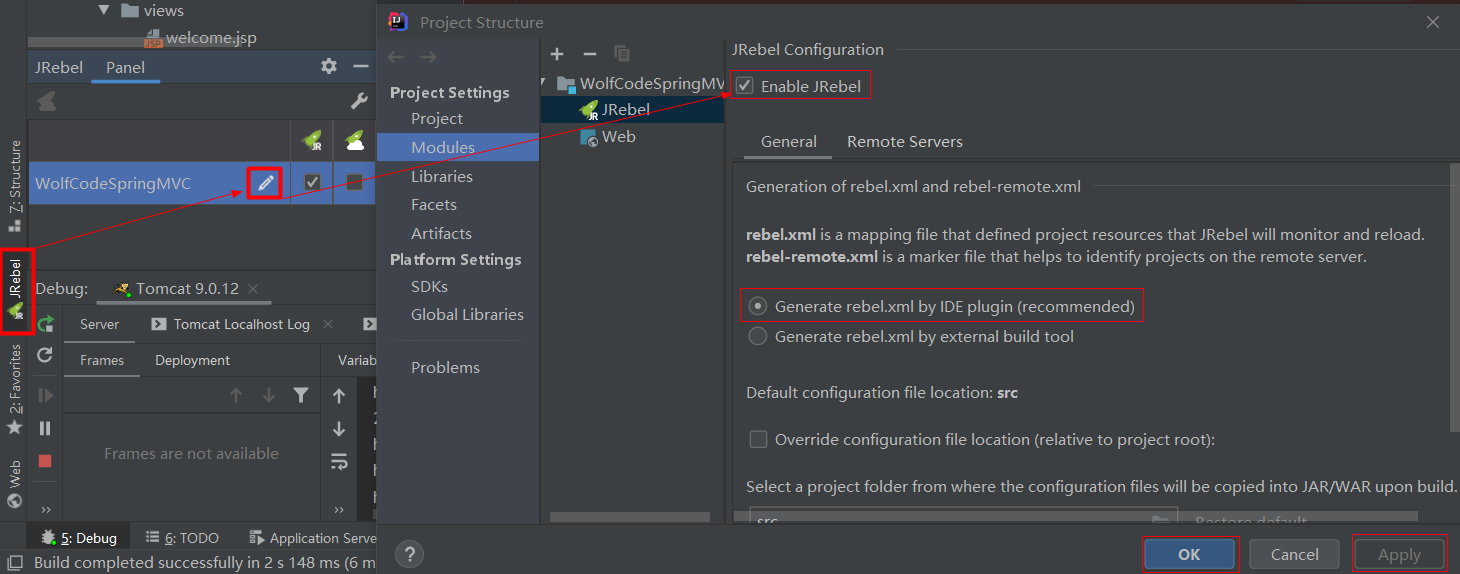Click the wrench icon in JRebel panel

(x=359, y=101)
